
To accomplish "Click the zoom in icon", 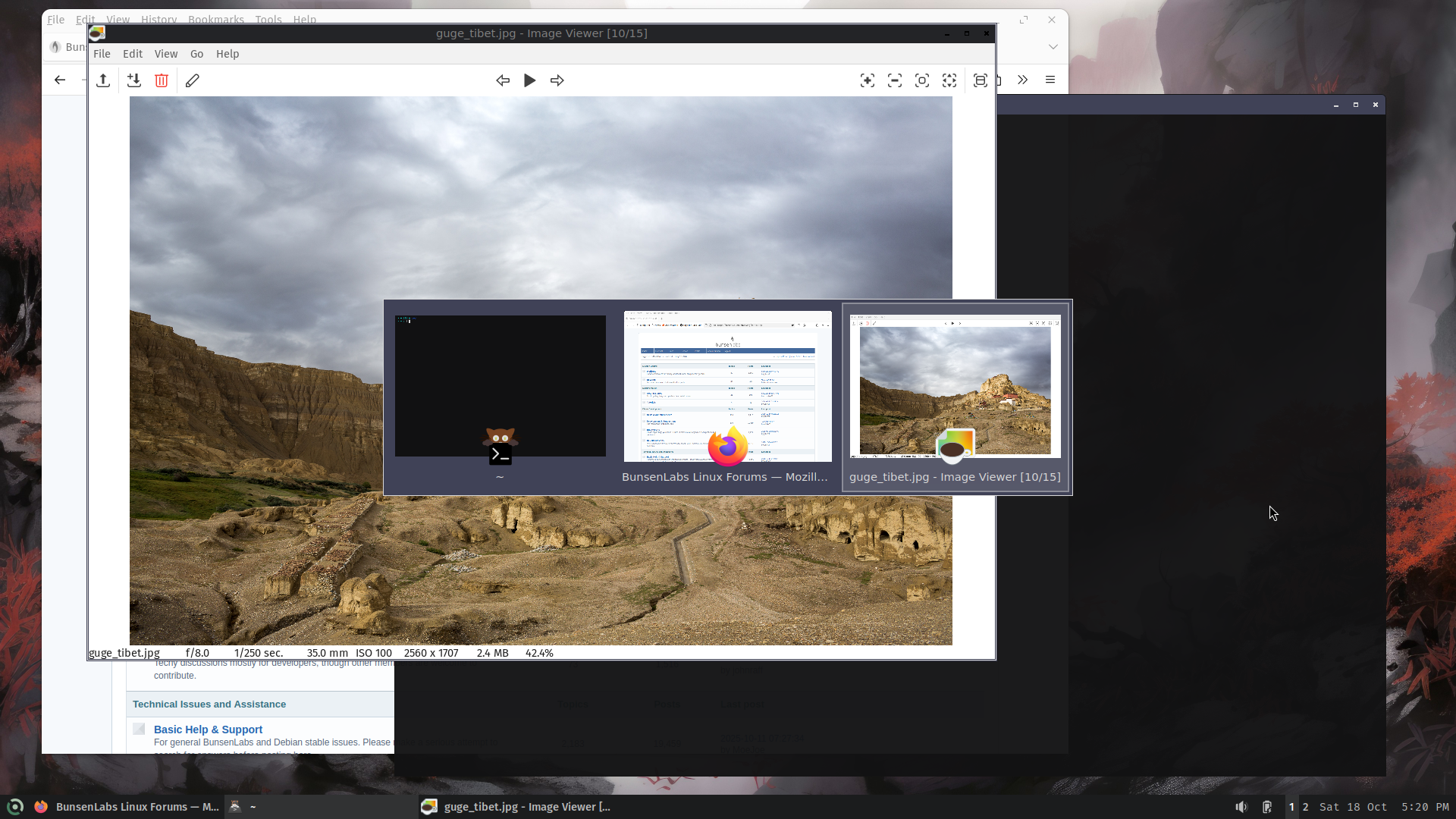I will click(868, 80).
